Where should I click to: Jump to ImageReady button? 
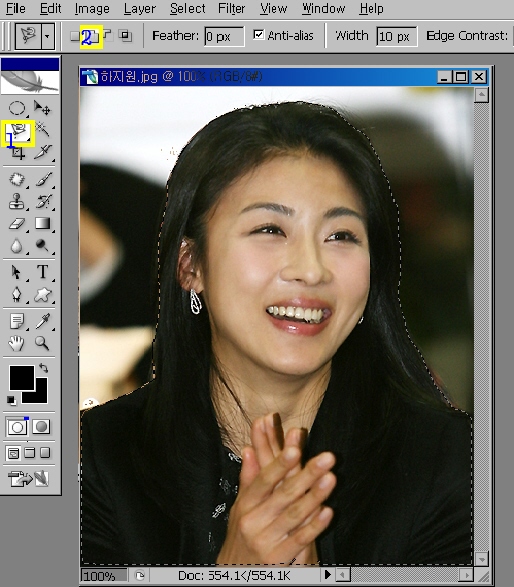pyautogui.click(x=28, y=478)
